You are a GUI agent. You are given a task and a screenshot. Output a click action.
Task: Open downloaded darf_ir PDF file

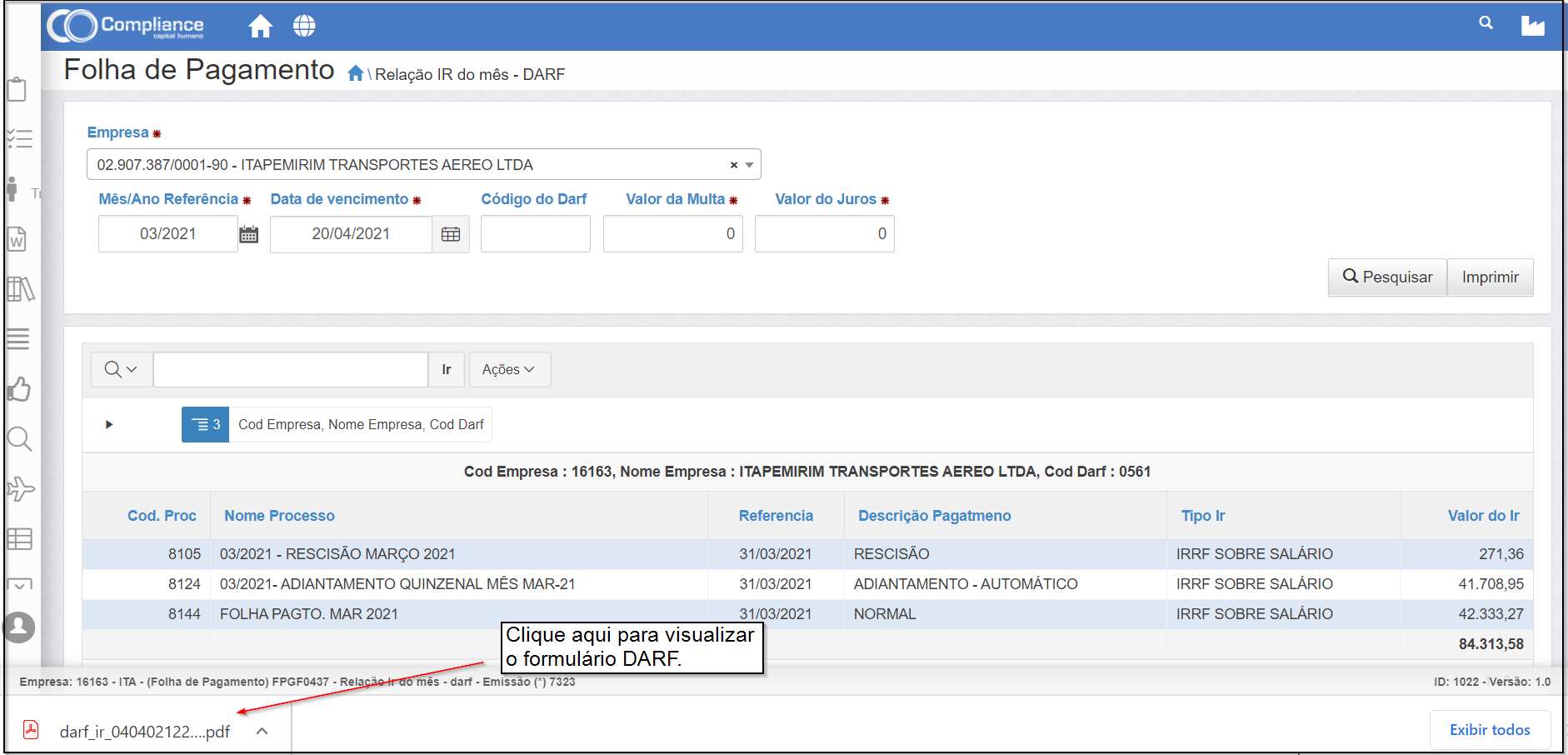144,732
